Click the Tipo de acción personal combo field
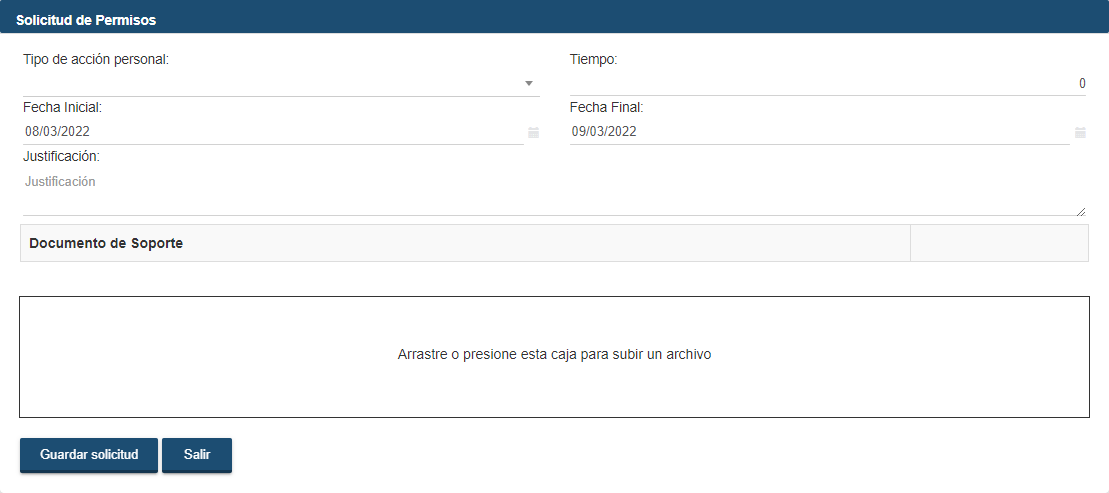The width and height of the screenshot is (1109, 493). pos(270,84)
